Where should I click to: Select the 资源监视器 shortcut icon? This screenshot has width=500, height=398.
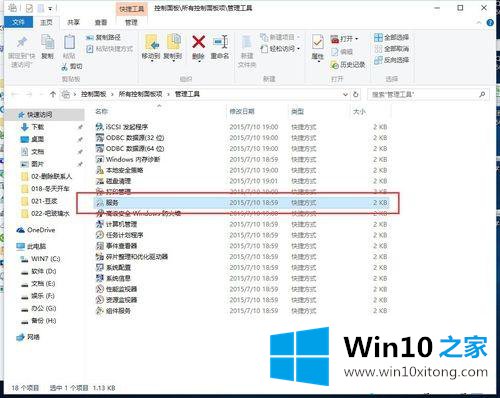coord(100,300)
